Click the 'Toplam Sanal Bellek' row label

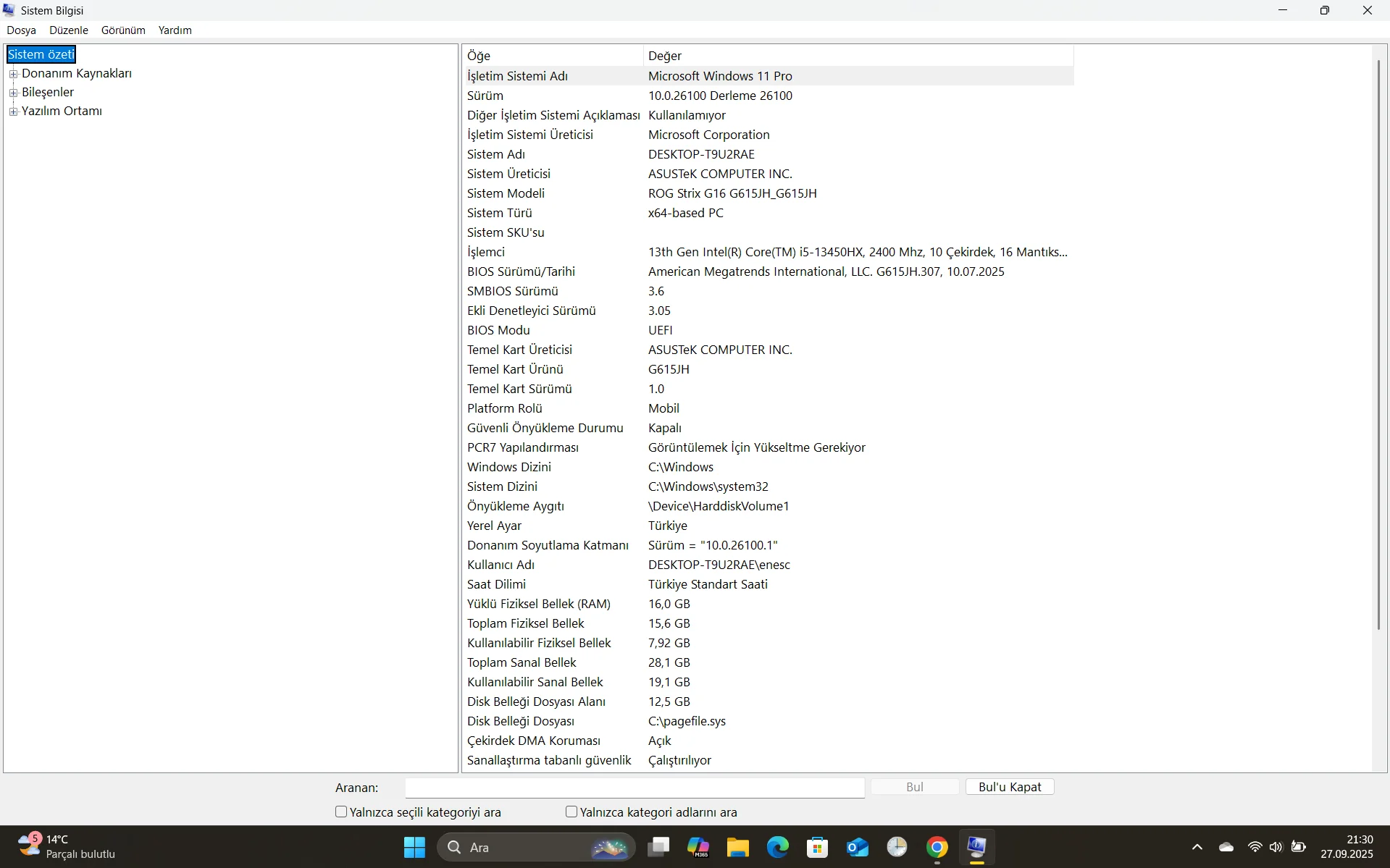[522, 662]
